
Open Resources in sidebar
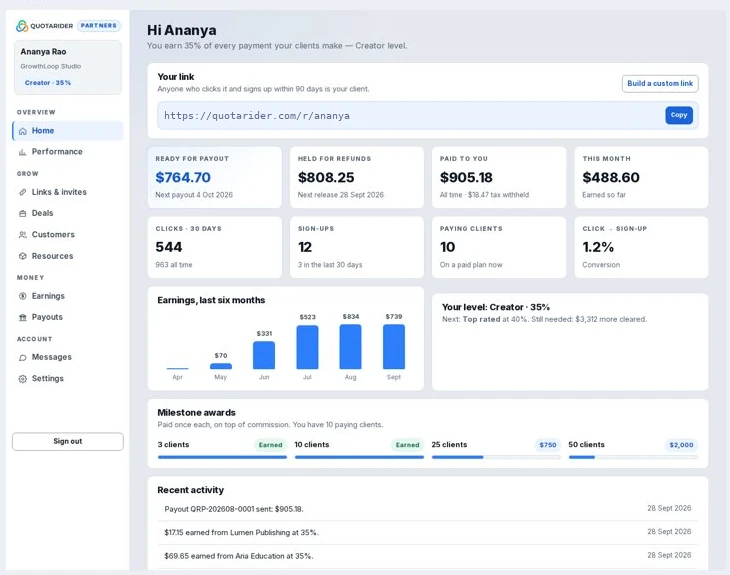click(x=68, y=256)
